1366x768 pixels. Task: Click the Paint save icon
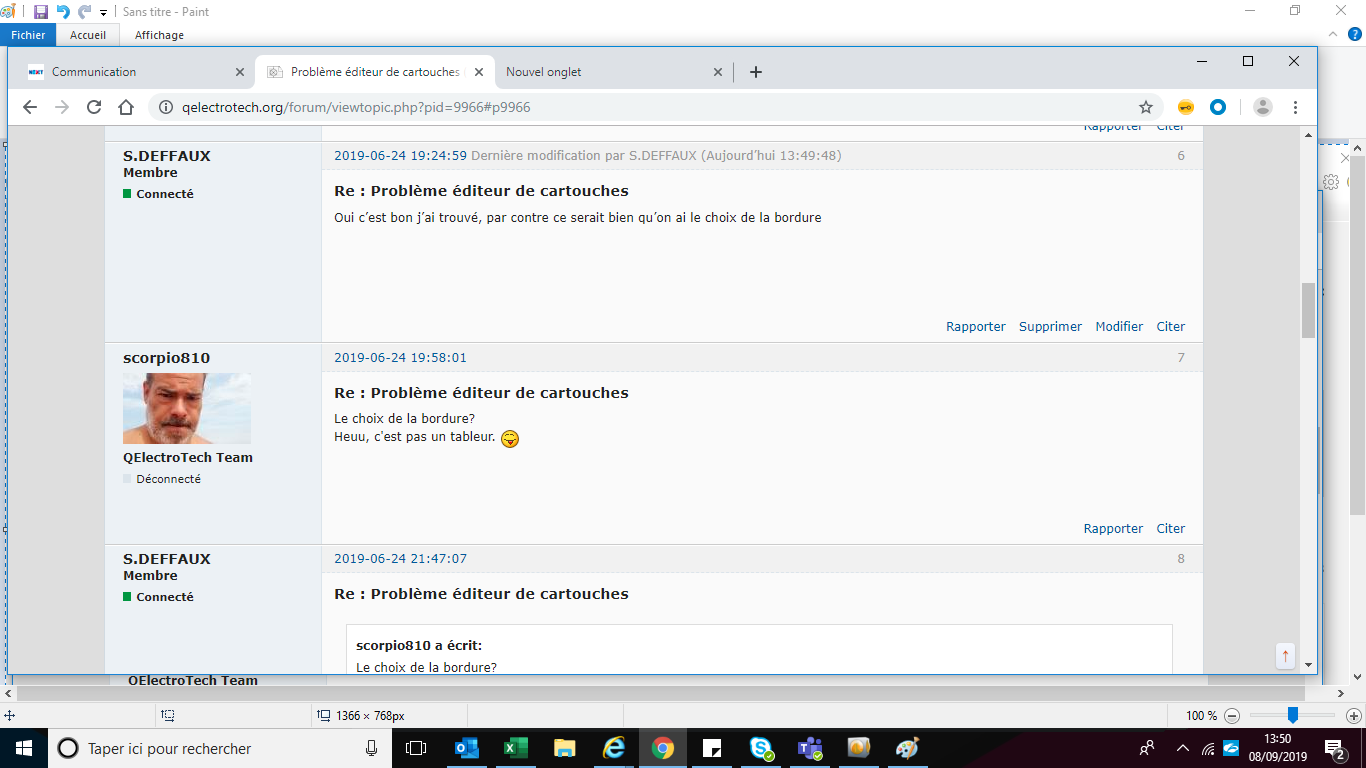click(x=41, y=12)
